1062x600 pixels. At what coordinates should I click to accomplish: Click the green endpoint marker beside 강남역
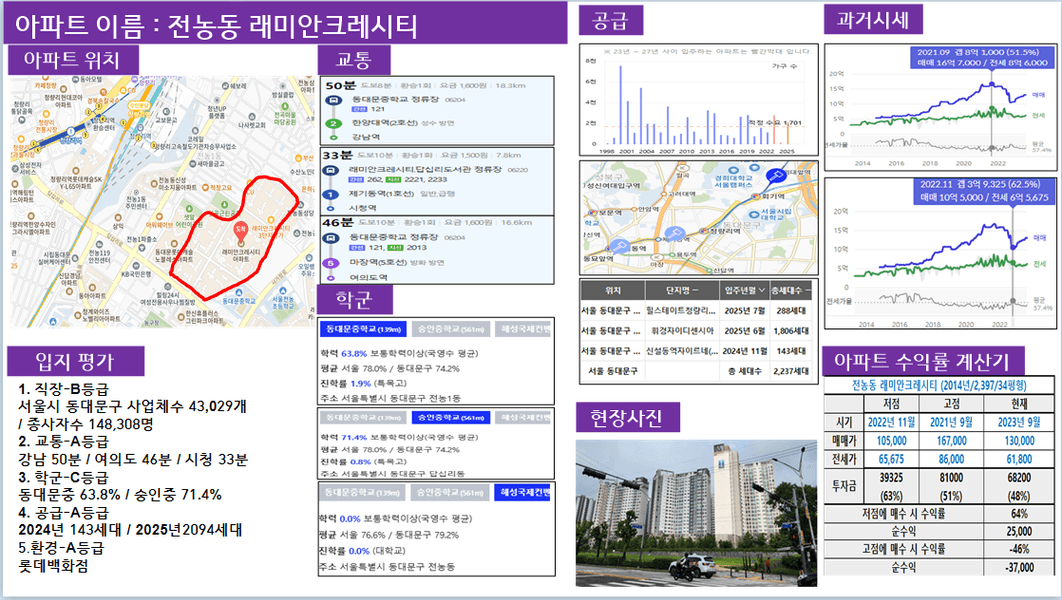[333, 137]
